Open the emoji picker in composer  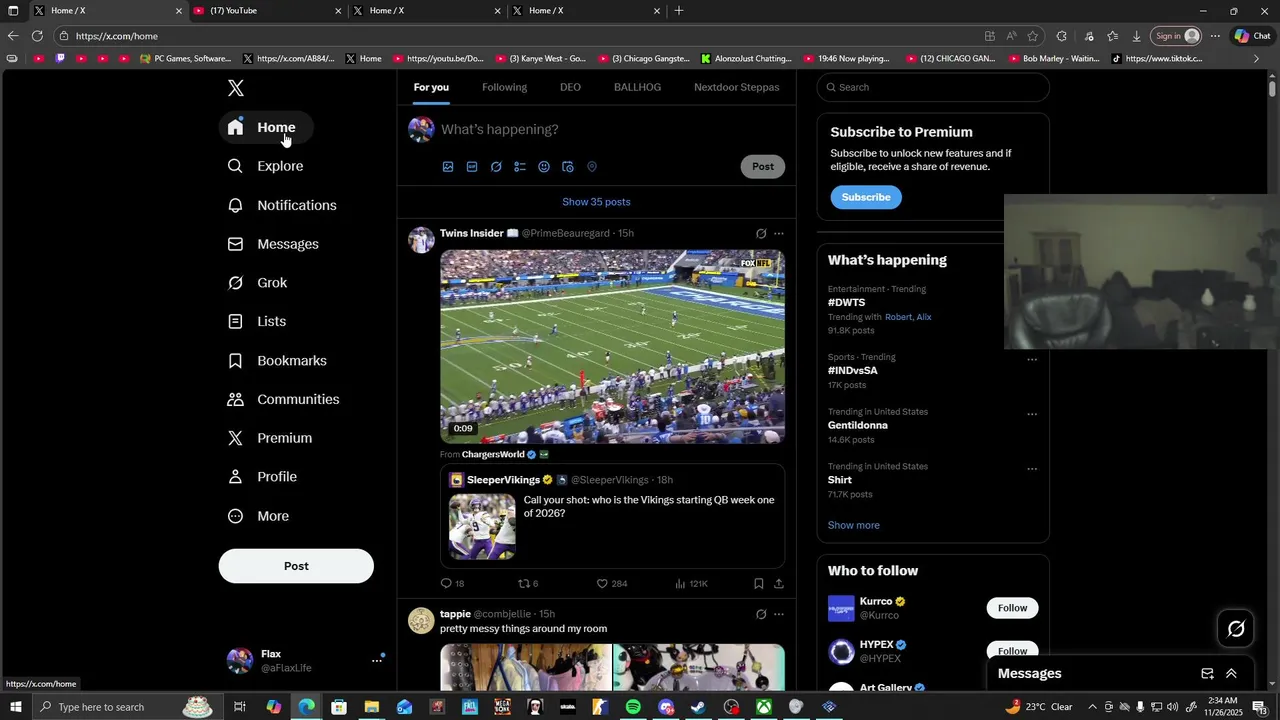[544, 167]
